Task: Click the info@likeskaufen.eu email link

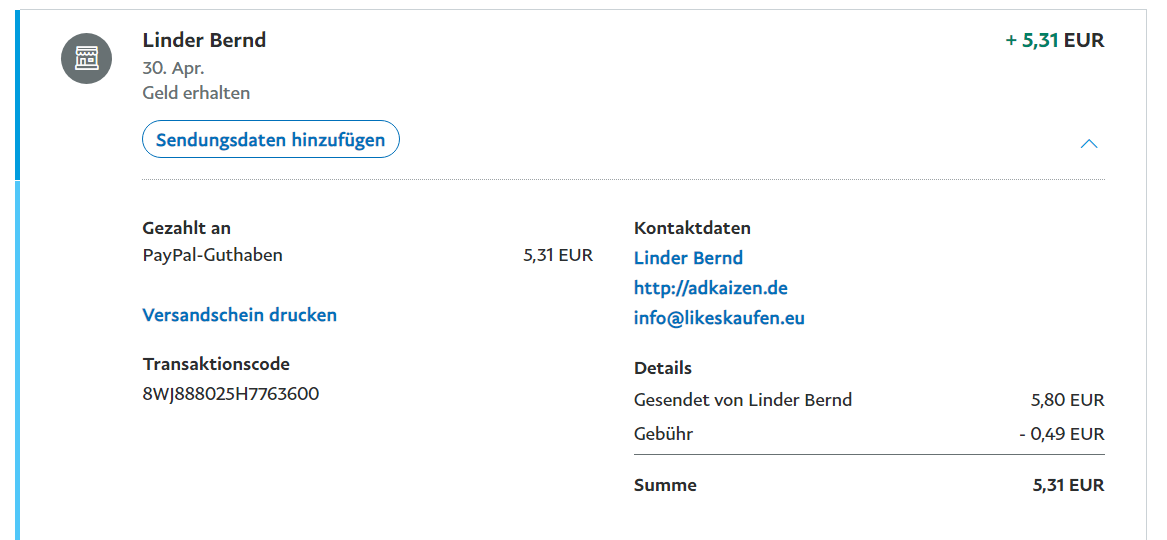Action: pyautogui.click(x=719, y=318)
